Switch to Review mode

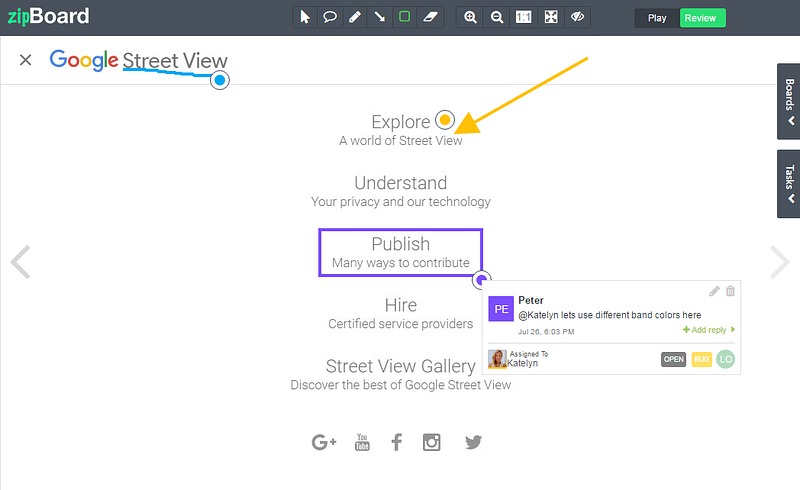point(702,18)
